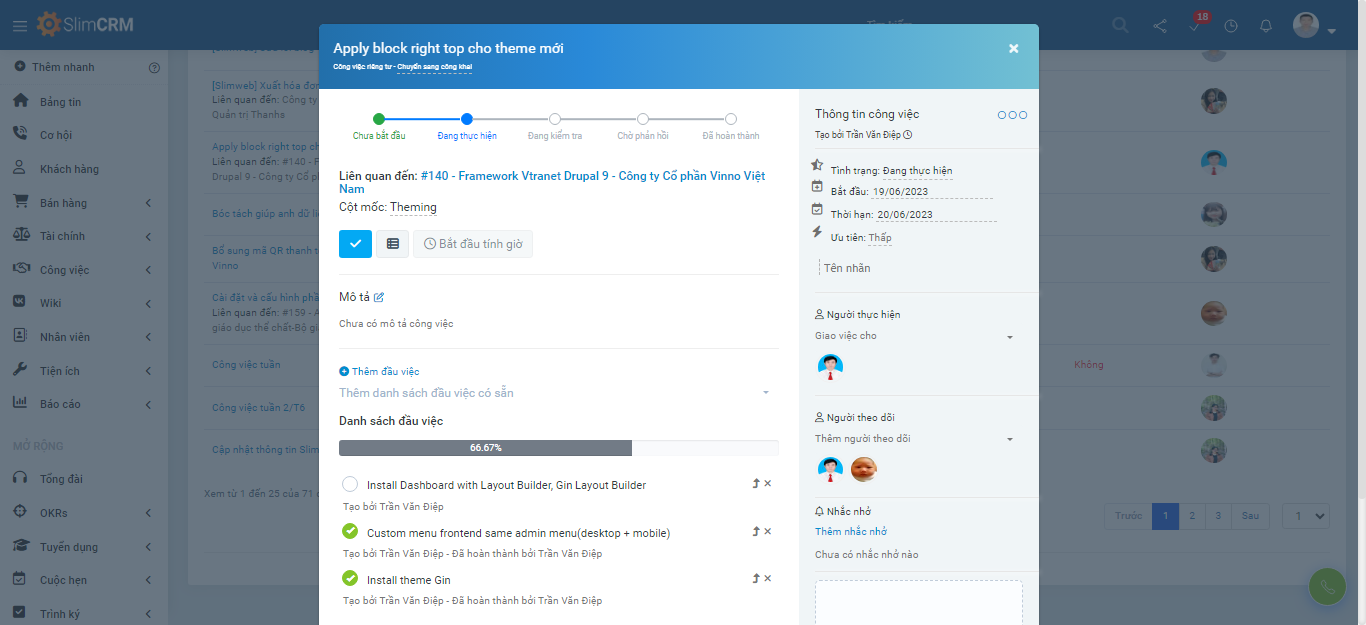Open the recent activity clock icon
1366x625 pixels.
(1230, 25)
